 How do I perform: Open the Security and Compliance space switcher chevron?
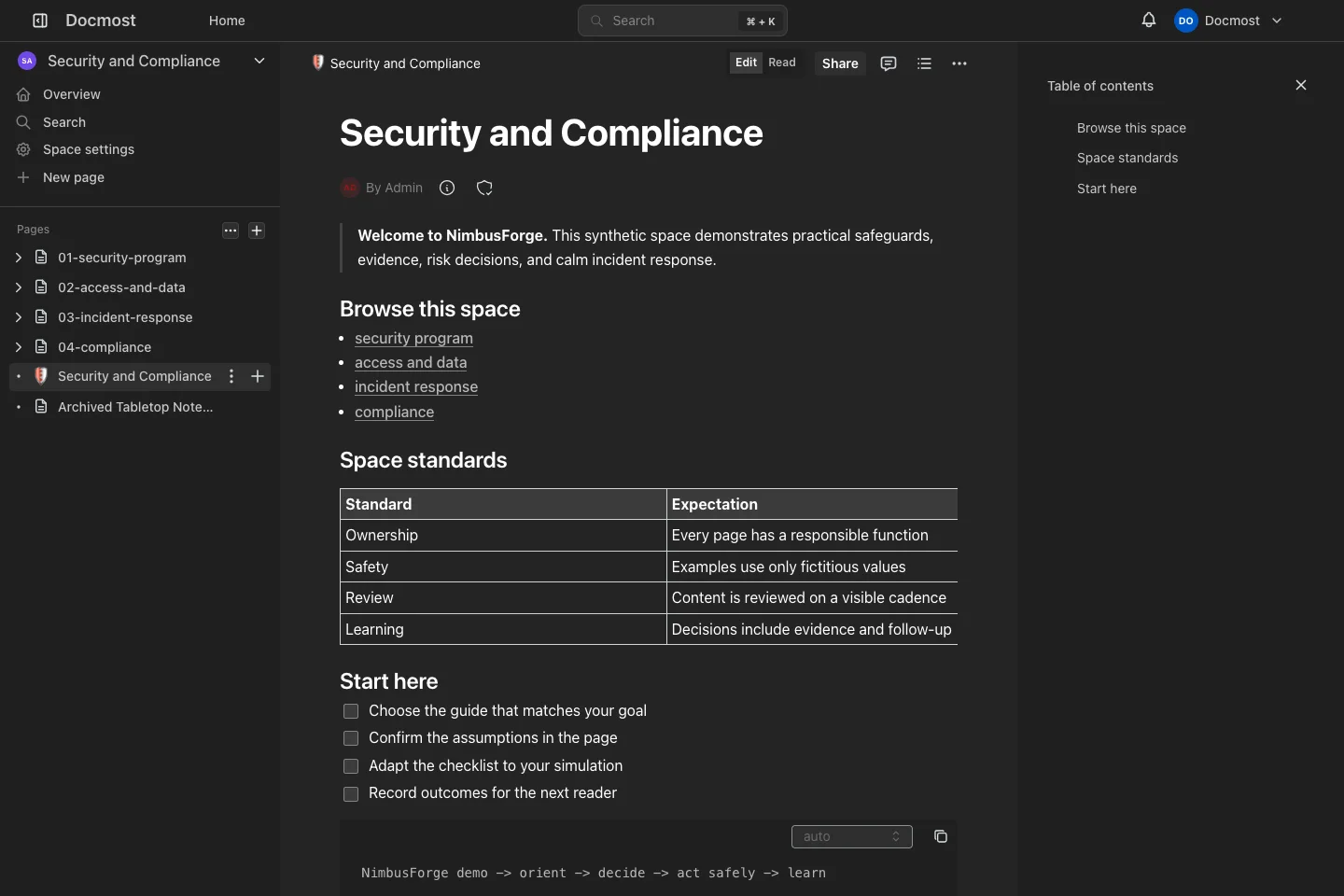259,61
